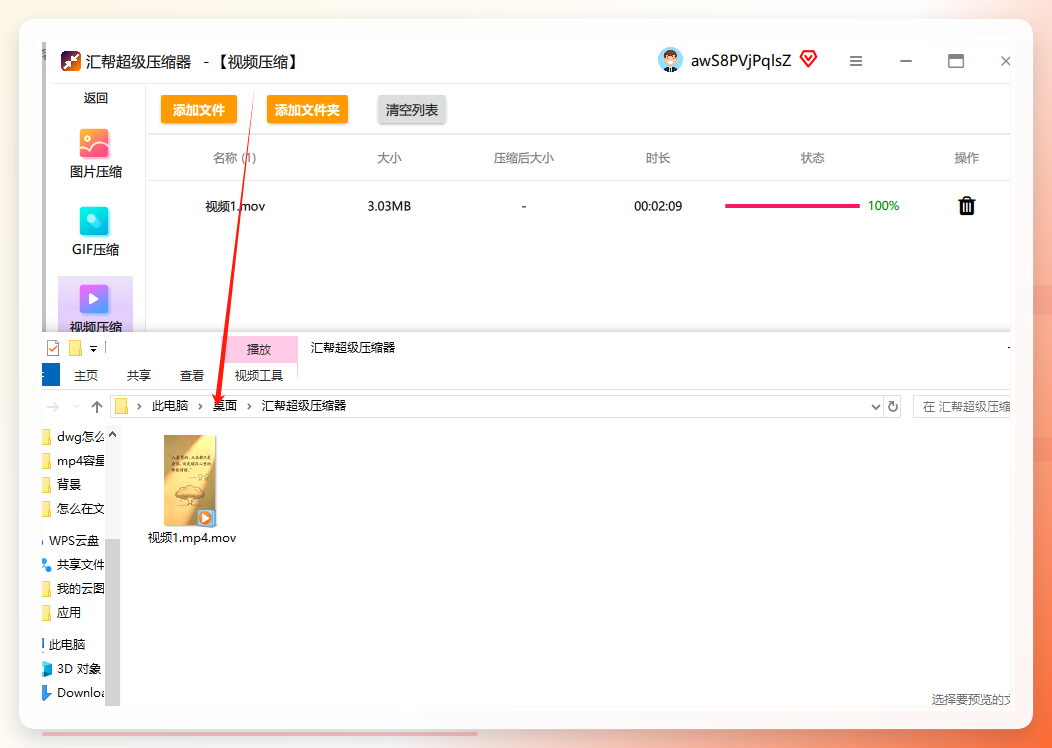Click 汇帮超级压缩器 in the address path
This screenshot has height=748, width=1052.
point(304,406)
